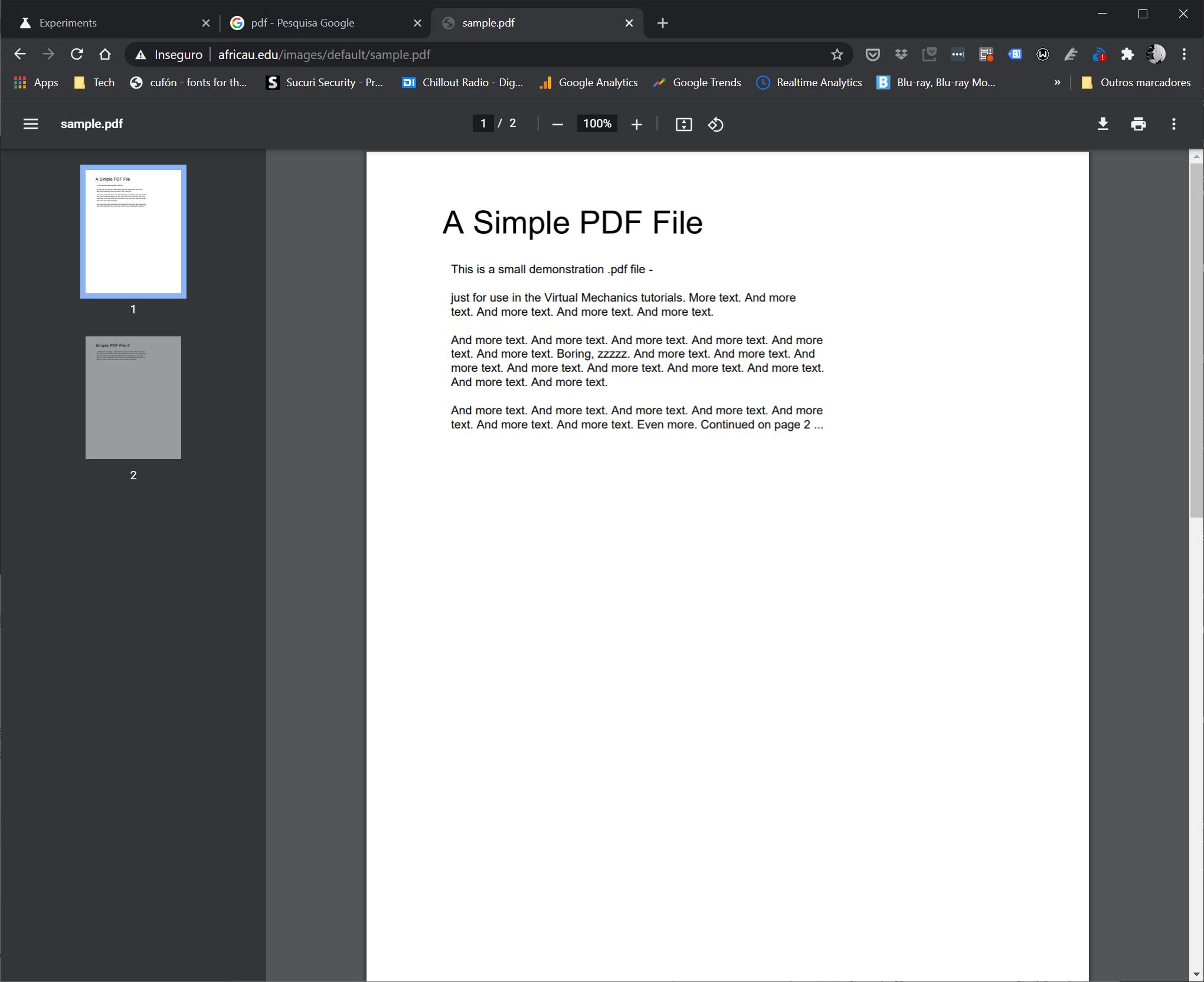Reload the current page
Viewport: 1204px width, 982px height.
point(77,54)
